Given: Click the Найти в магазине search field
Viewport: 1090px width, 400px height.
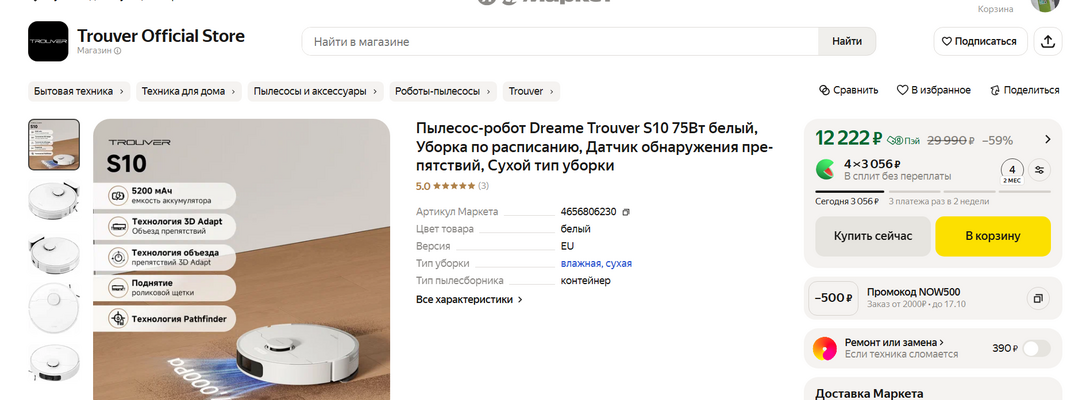Looking at the screenshot, I should coord(561,42).
